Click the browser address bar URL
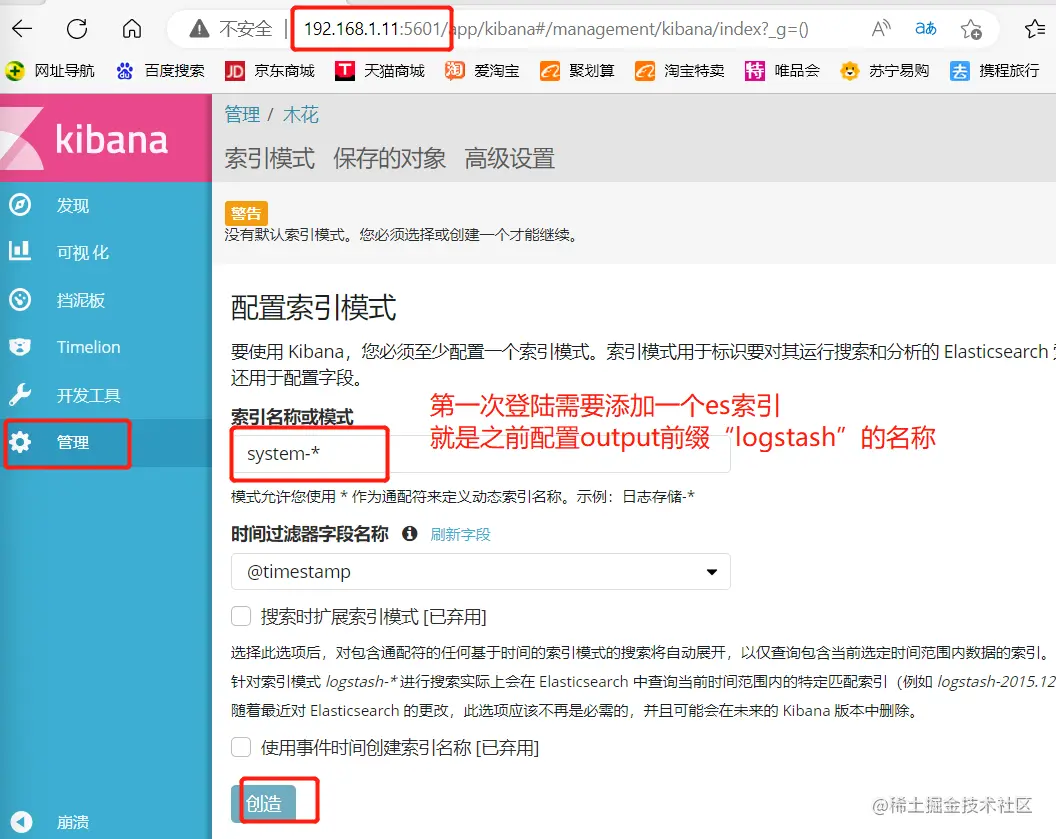 point(556,29)
